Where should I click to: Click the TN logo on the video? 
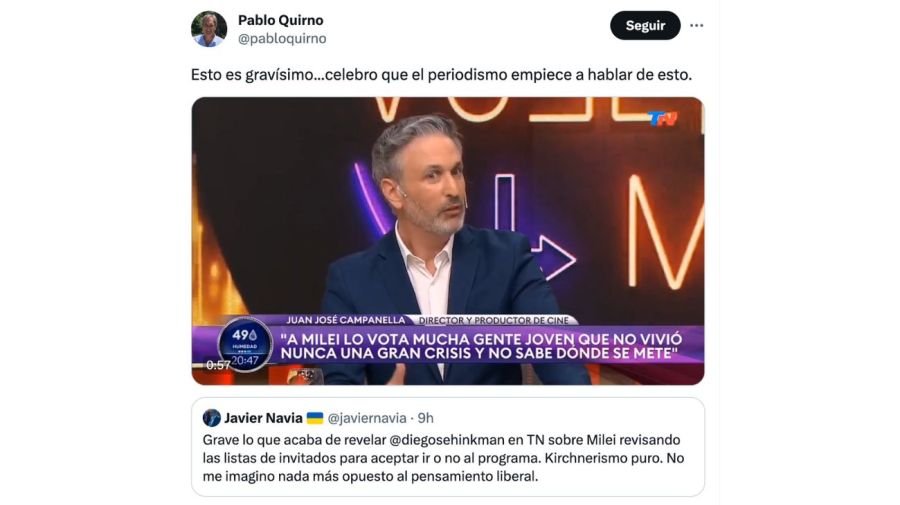click(x=663, y=119)
